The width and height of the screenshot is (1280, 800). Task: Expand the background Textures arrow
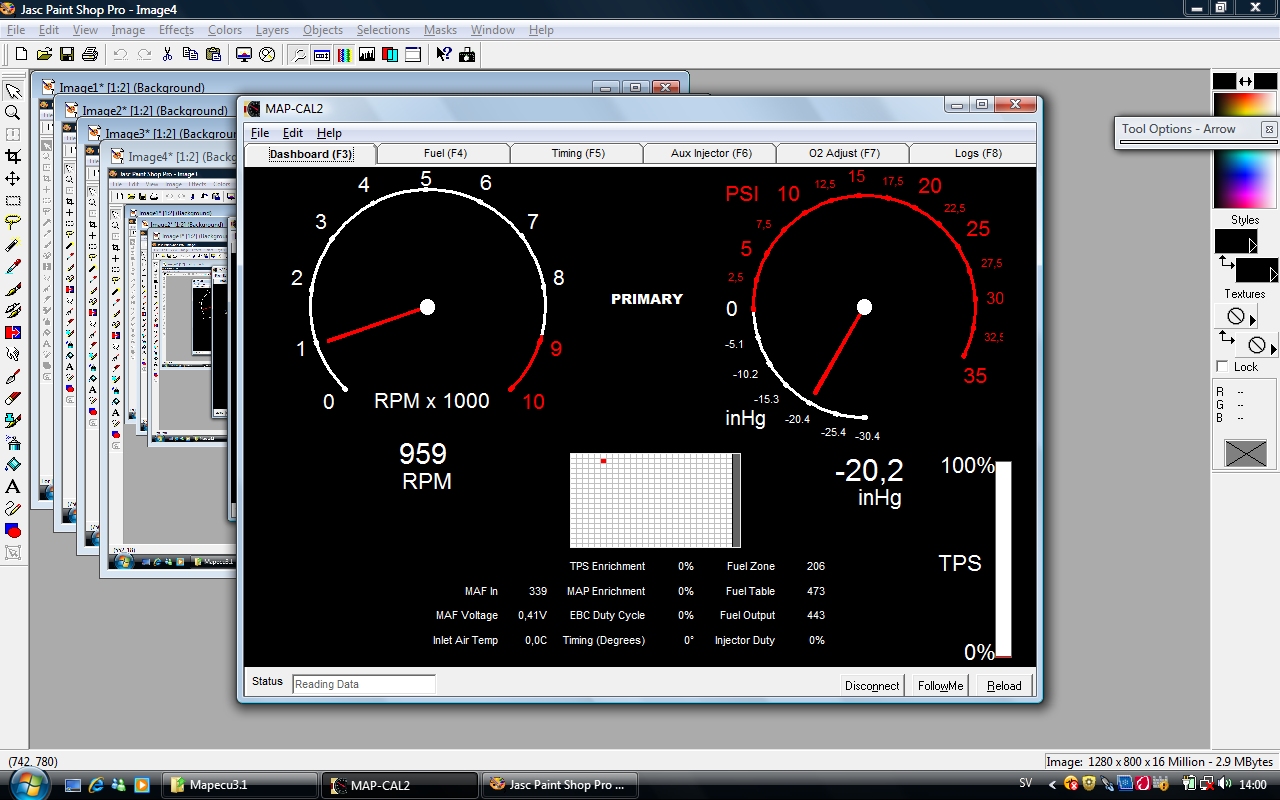pyautogui.click(x=1273, y=349)
